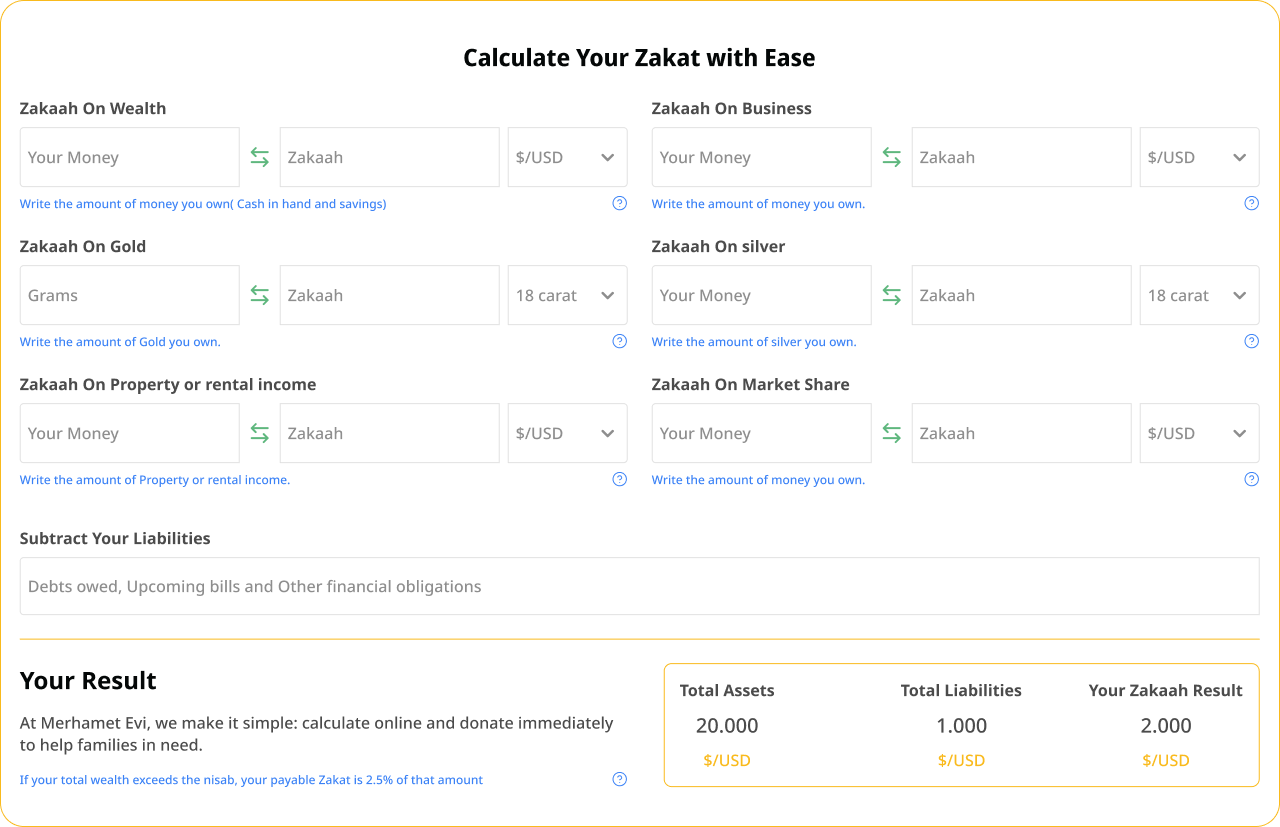Viewport: 1280px width, 827px height.
Task: Click the swap arrows in Zakaah On Market Share
Action: point(892,433)
